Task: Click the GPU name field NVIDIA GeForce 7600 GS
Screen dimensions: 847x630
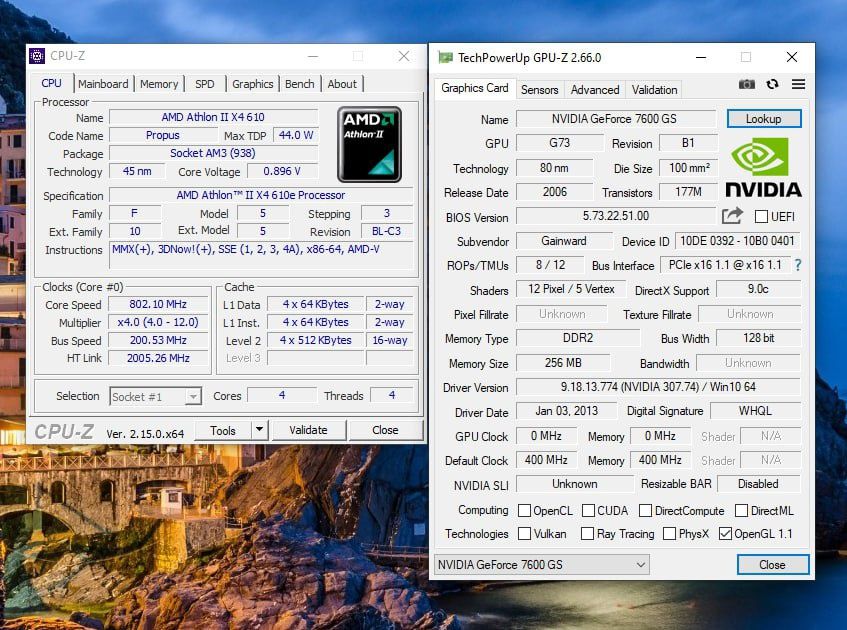Action: 616,119
